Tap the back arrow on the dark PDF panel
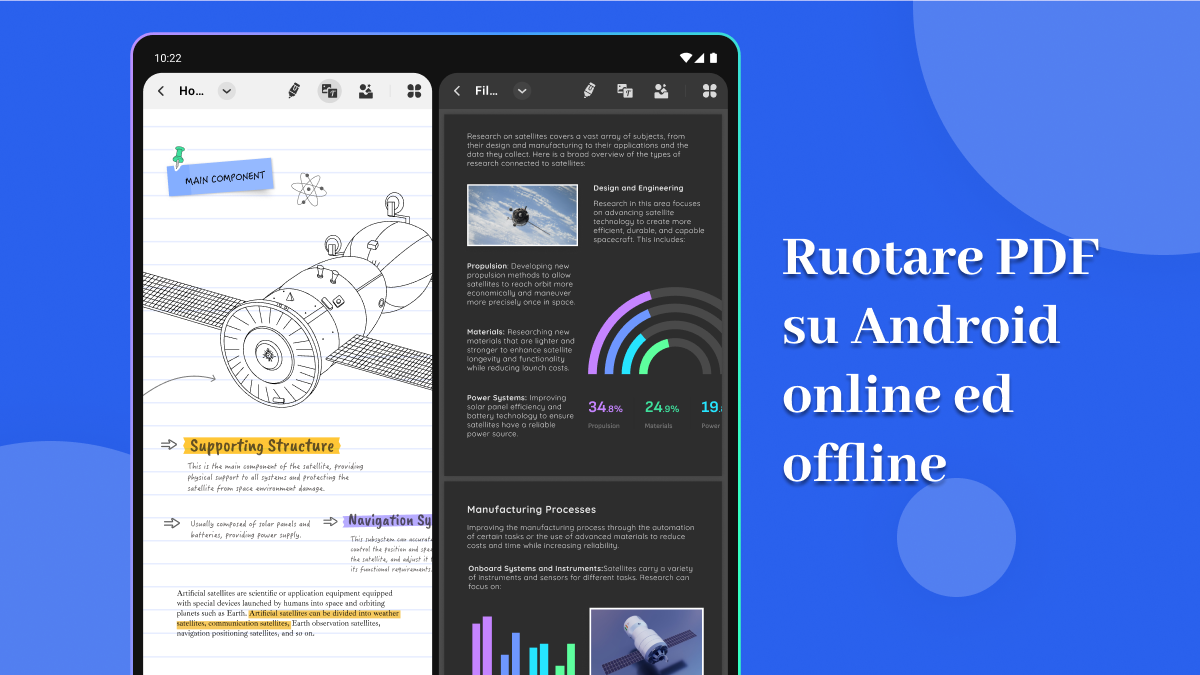 tap(458, 91)
